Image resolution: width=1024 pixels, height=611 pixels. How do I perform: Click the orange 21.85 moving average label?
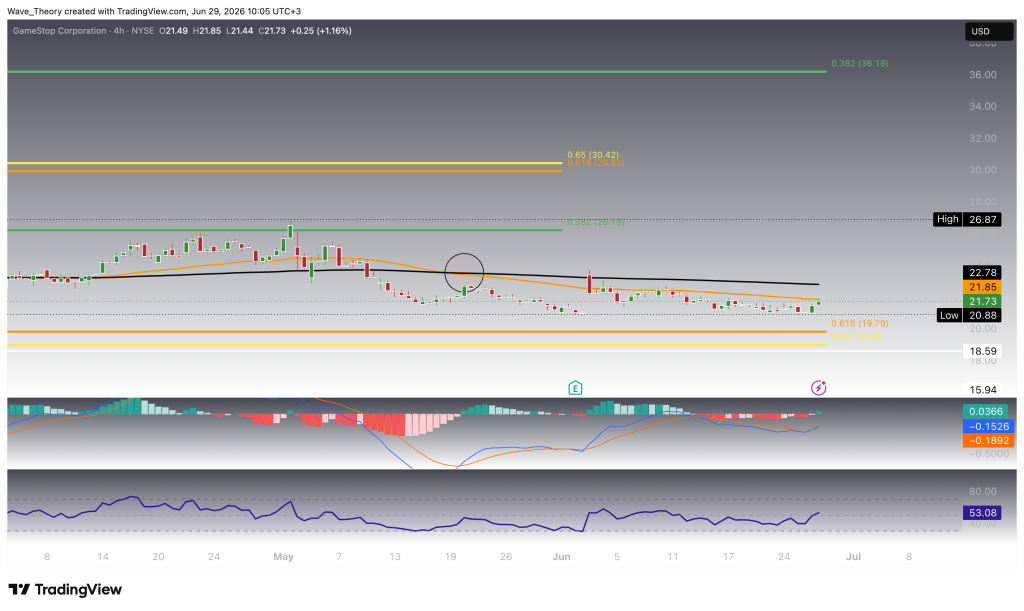coord(982,287)
